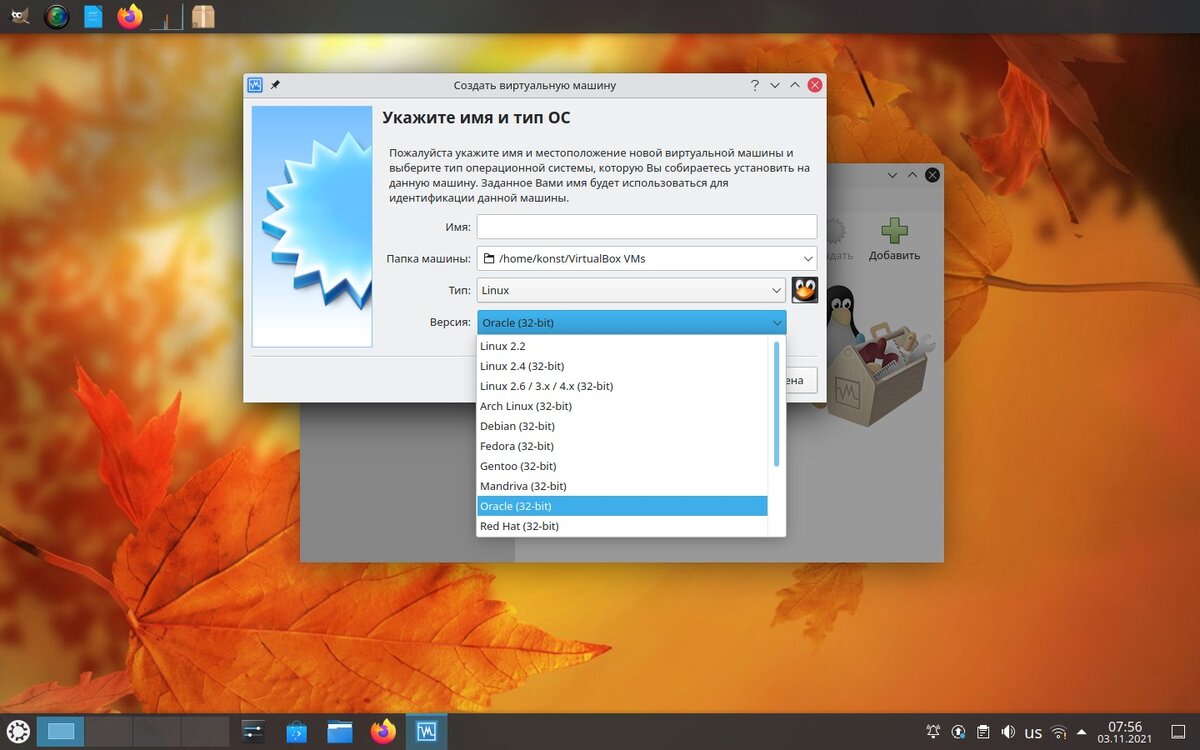Screen dimensions: 1200x750
Task: Open the Тип type dropdown
Action: coord(631,290)
